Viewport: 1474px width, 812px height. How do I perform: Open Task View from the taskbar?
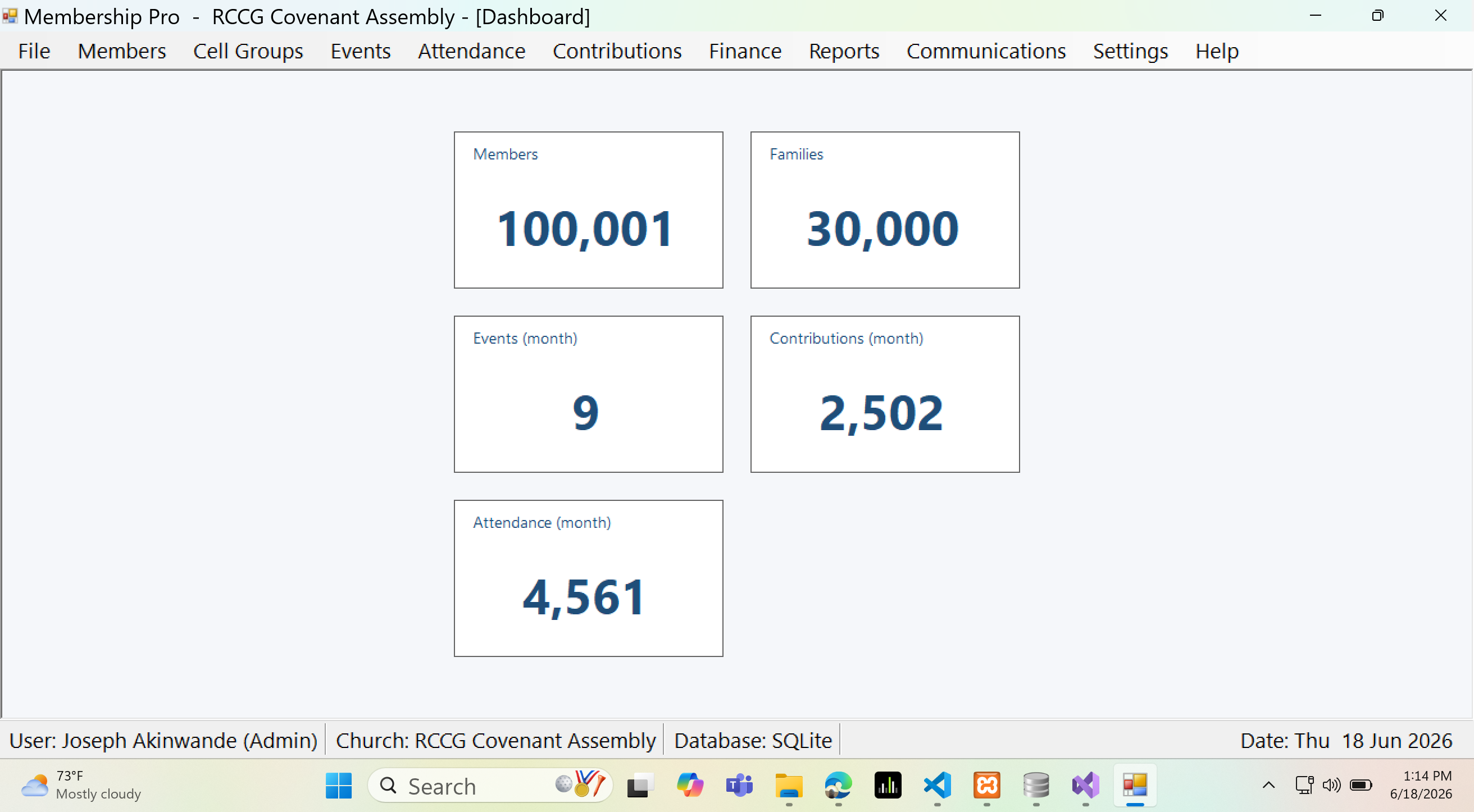(x=640, y=786)
